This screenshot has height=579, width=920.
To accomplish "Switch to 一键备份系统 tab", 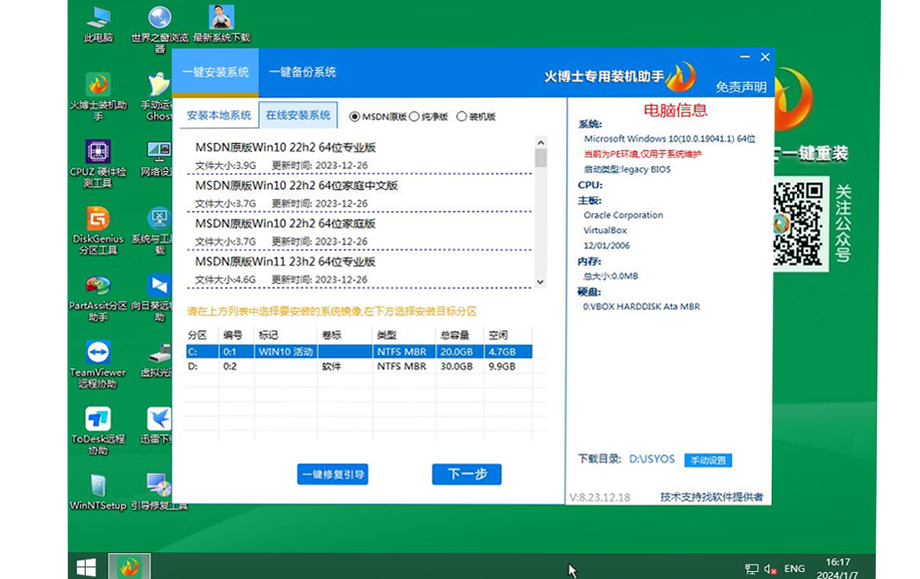I will pyautogui.click(x=302, y=72).
